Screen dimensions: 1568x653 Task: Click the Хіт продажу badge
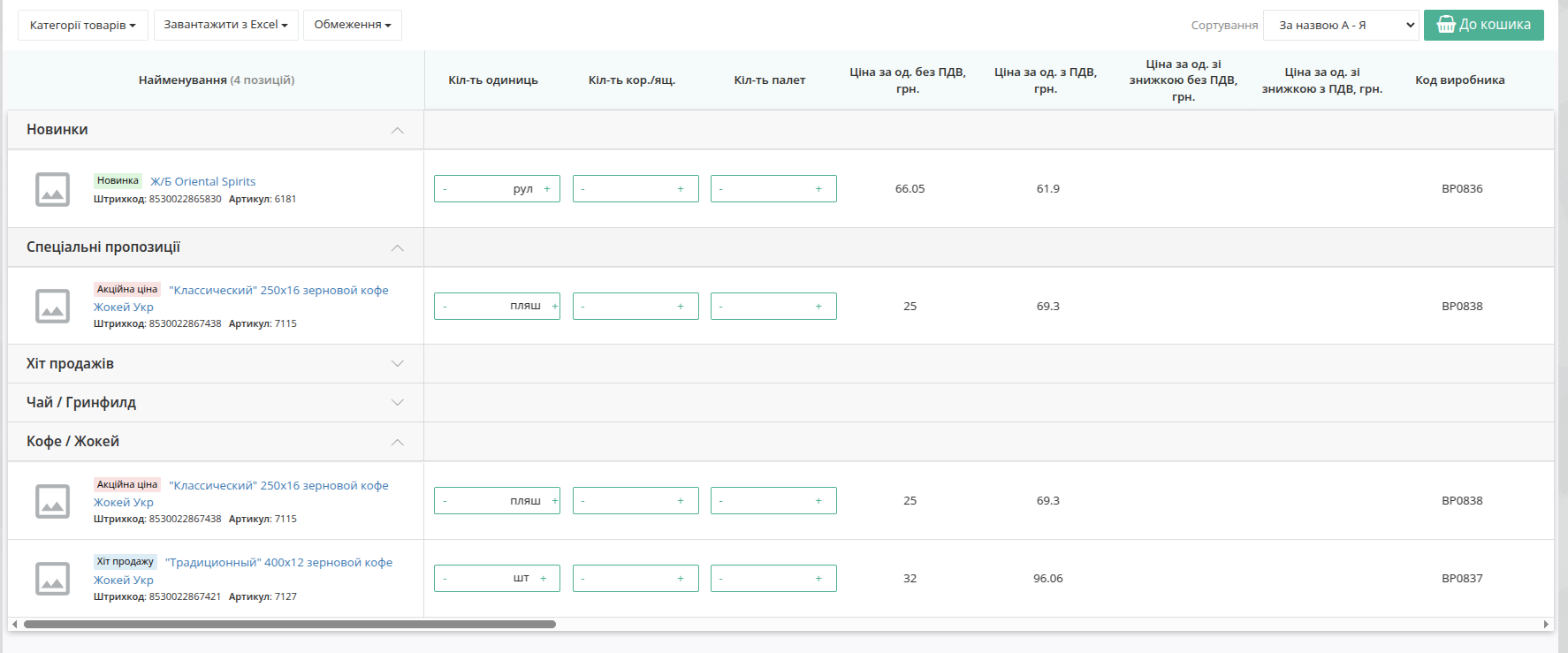125,562
